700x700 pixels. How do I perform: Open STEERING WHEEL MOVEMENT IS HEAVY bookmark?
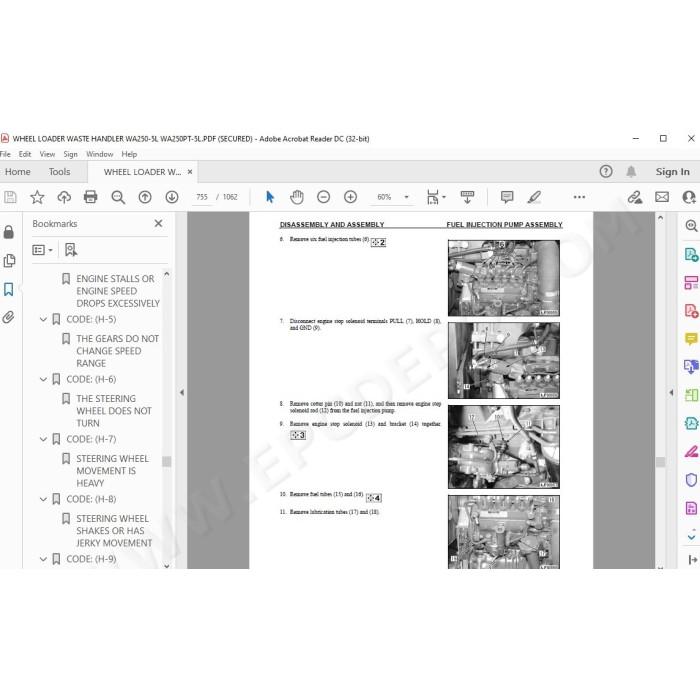pyautogui.click(x=112, y=471)
